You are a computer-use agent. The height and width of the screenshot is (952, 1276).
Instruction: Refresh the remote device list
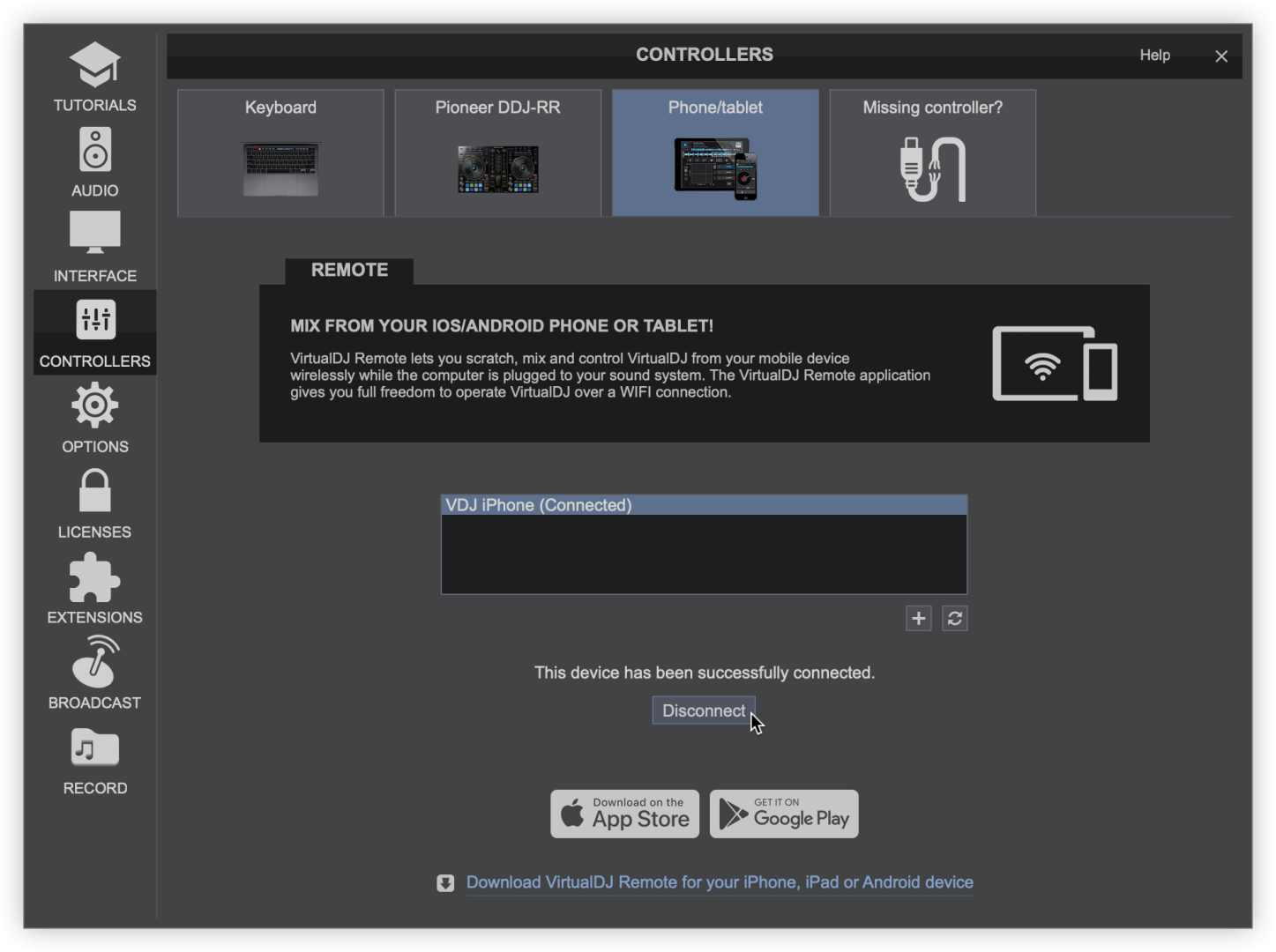click(x=954, y=619)
